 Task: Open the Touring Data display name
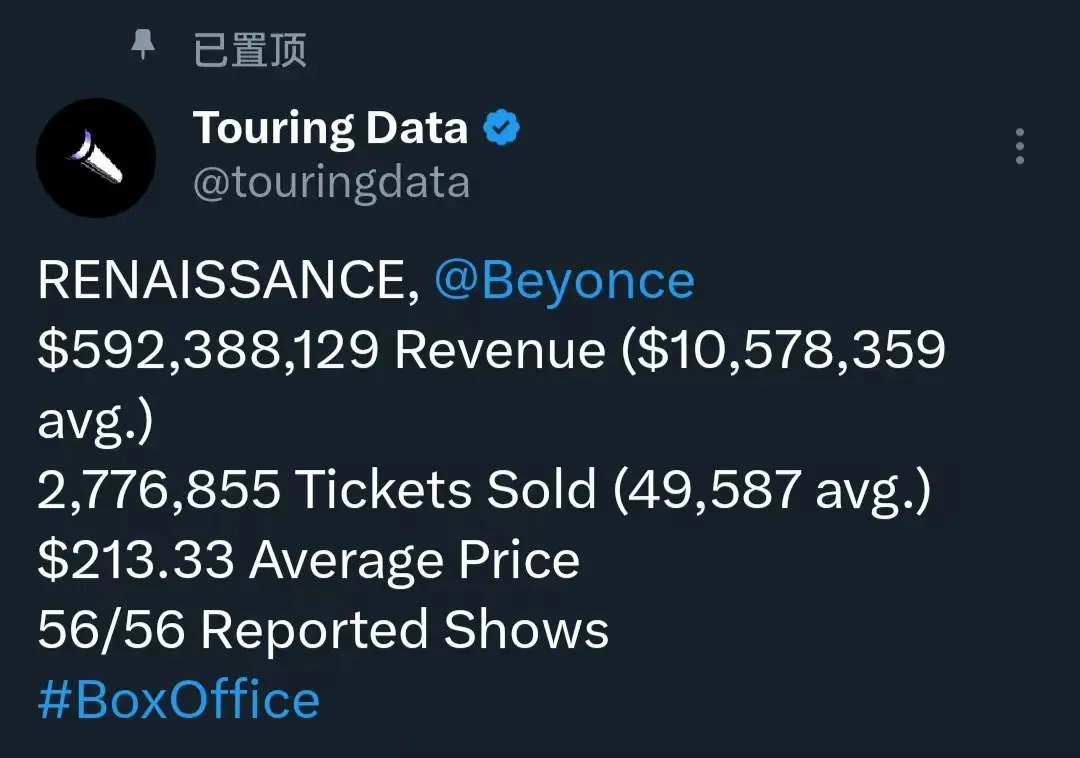click(331, 128)
